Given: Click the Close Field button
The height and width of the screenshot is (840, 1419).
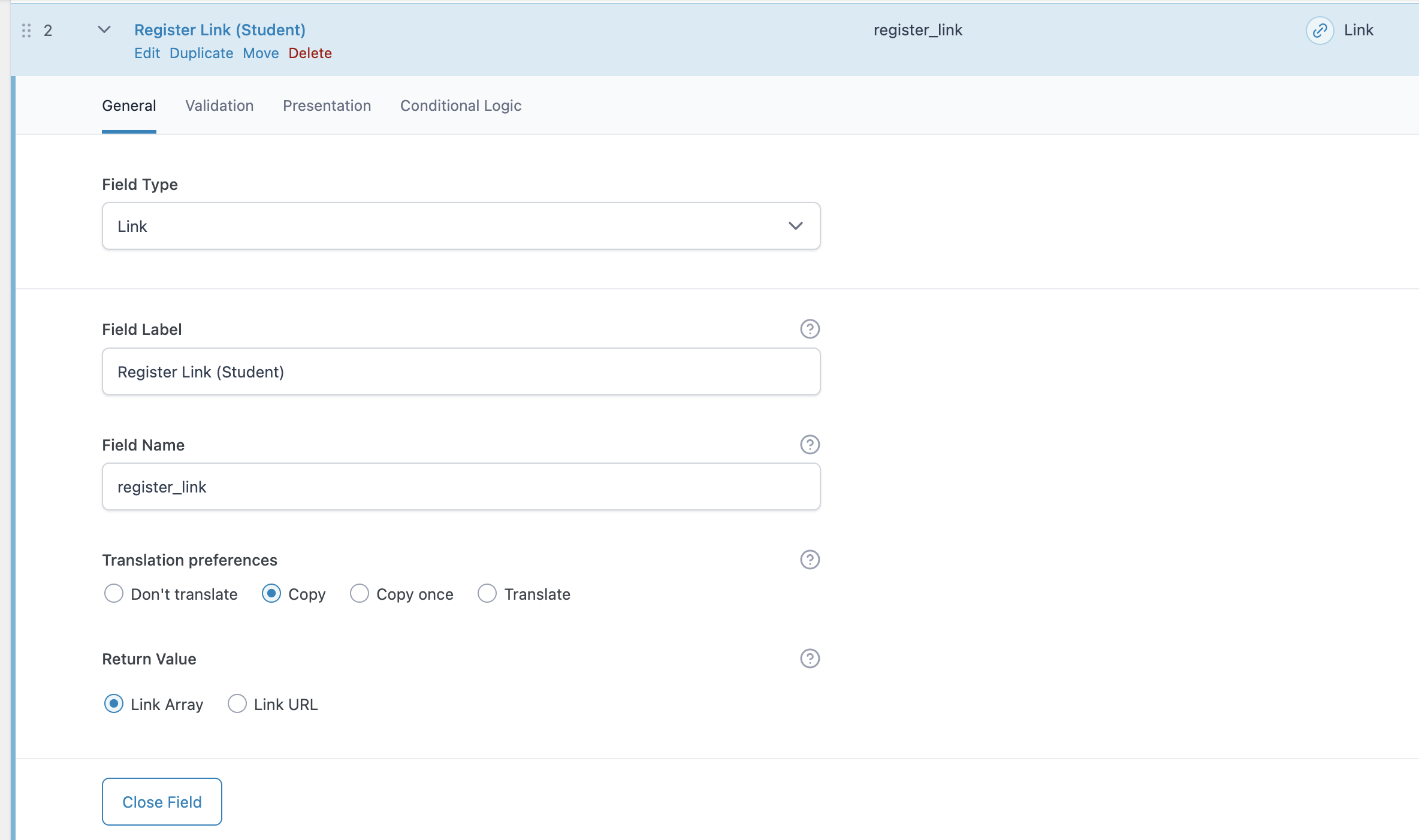Looking at the screenshot, I should pyautogui.click(x=162, y=802).
